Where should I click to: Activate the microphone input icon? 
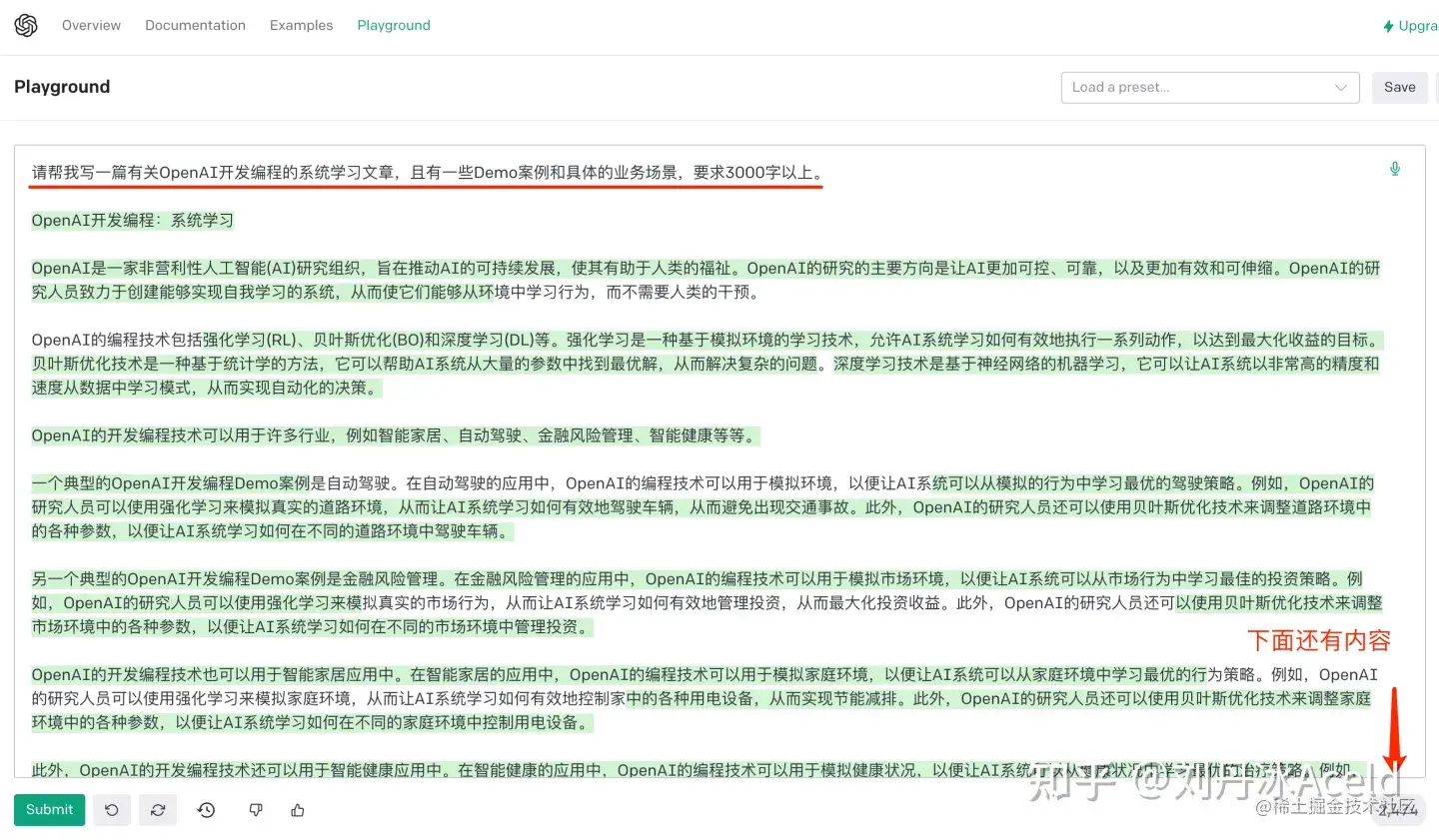(1395, 169)
